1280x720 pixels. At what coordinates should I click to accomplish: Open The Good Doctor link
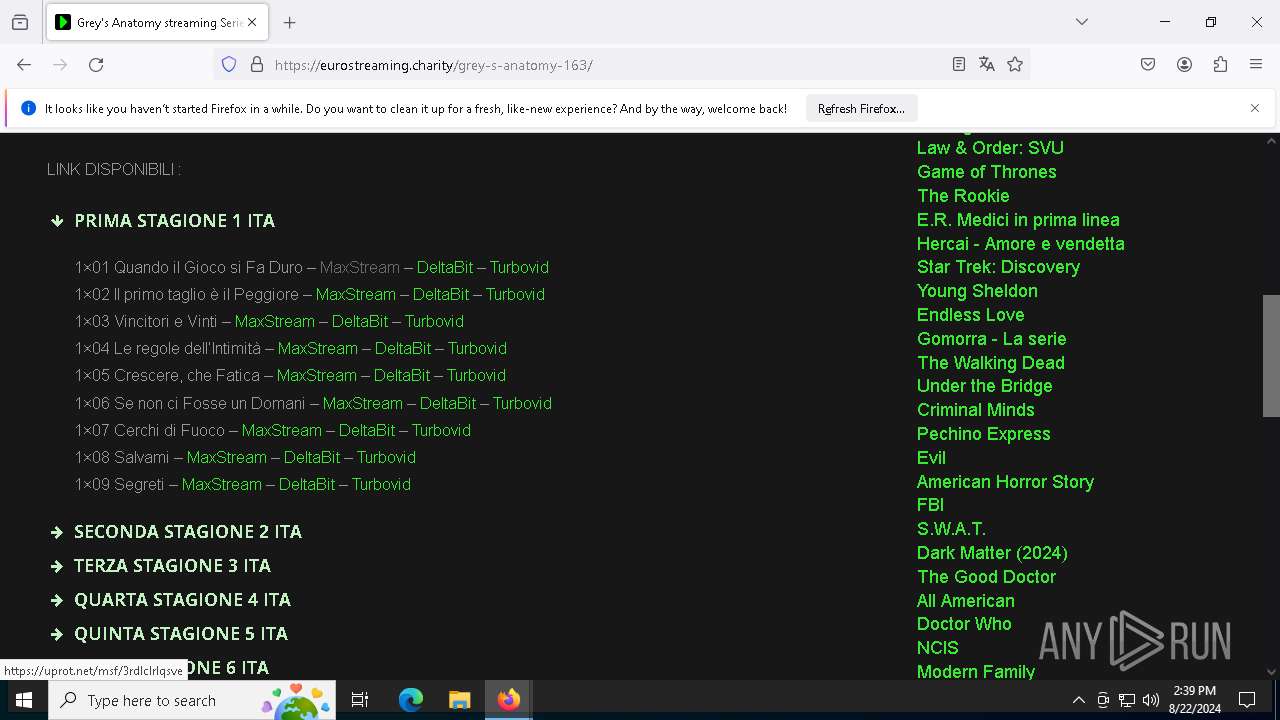(986, 577)
